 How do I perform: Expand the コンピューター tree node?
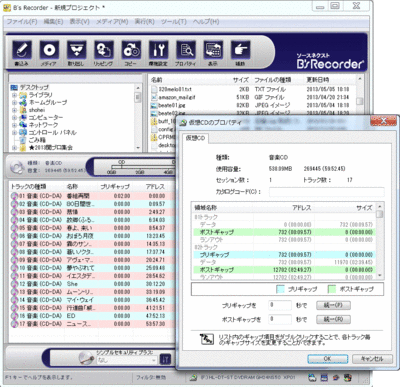click(x=14, y=118)
